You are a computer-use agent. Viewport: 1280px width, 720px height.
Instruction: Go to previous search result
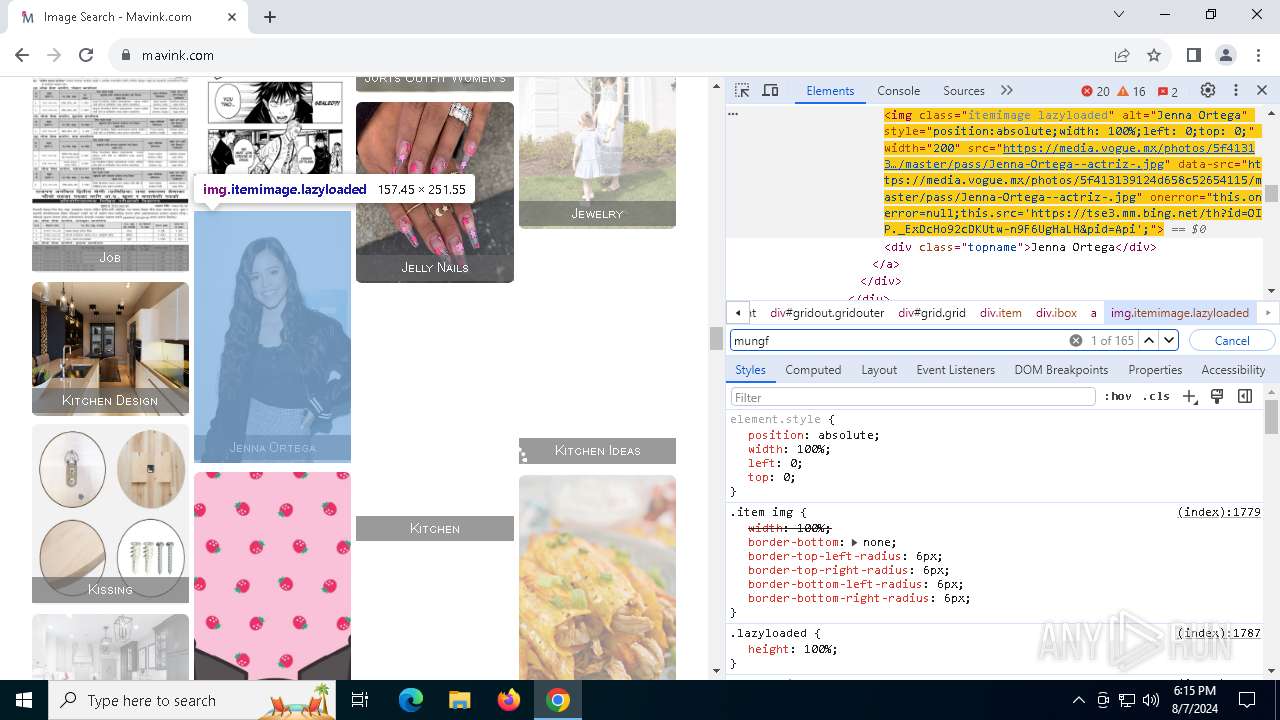1149,340
